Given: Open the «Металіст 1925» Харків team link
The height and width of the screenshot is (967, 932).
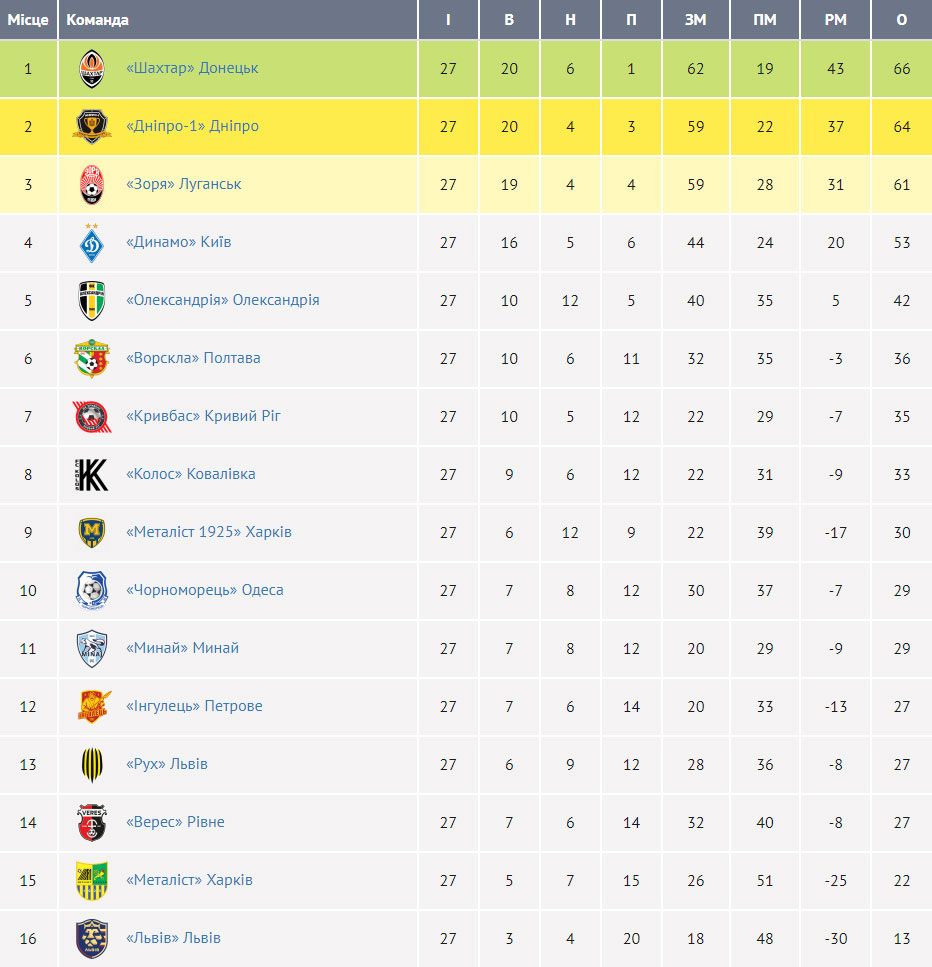Looking at the screenshot, I should coord(208,532).
